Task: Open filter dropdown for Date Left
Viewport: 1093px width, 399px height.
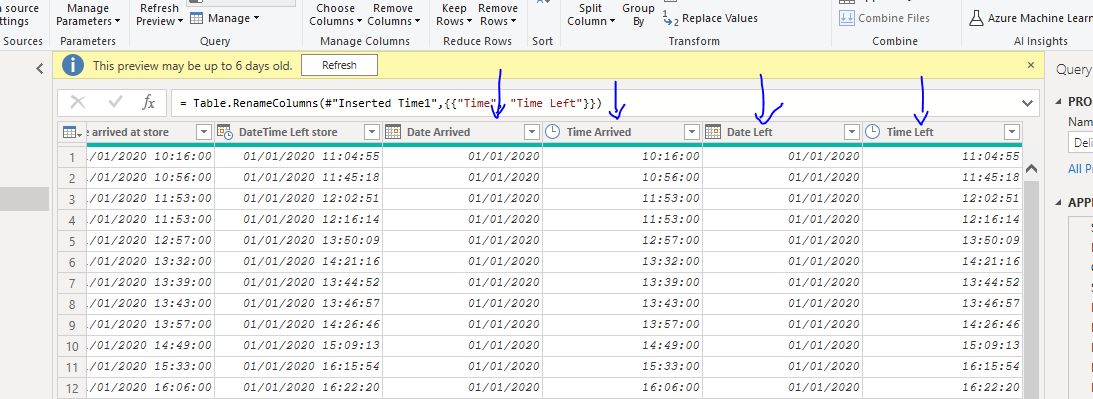Action: click(x=852, y=132)
